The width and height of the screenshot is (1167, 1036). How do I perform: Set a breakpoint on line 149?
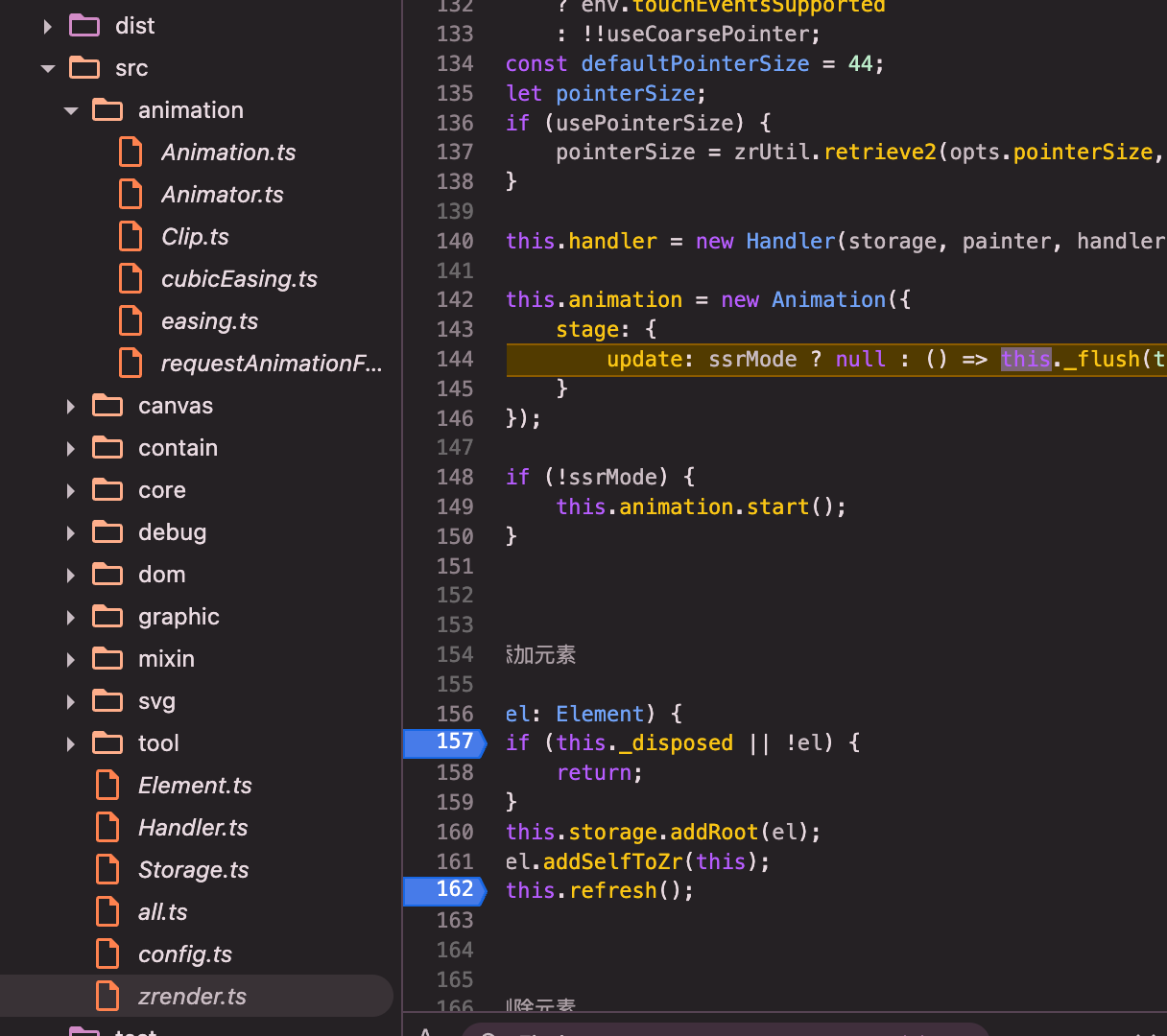point(455,506)
